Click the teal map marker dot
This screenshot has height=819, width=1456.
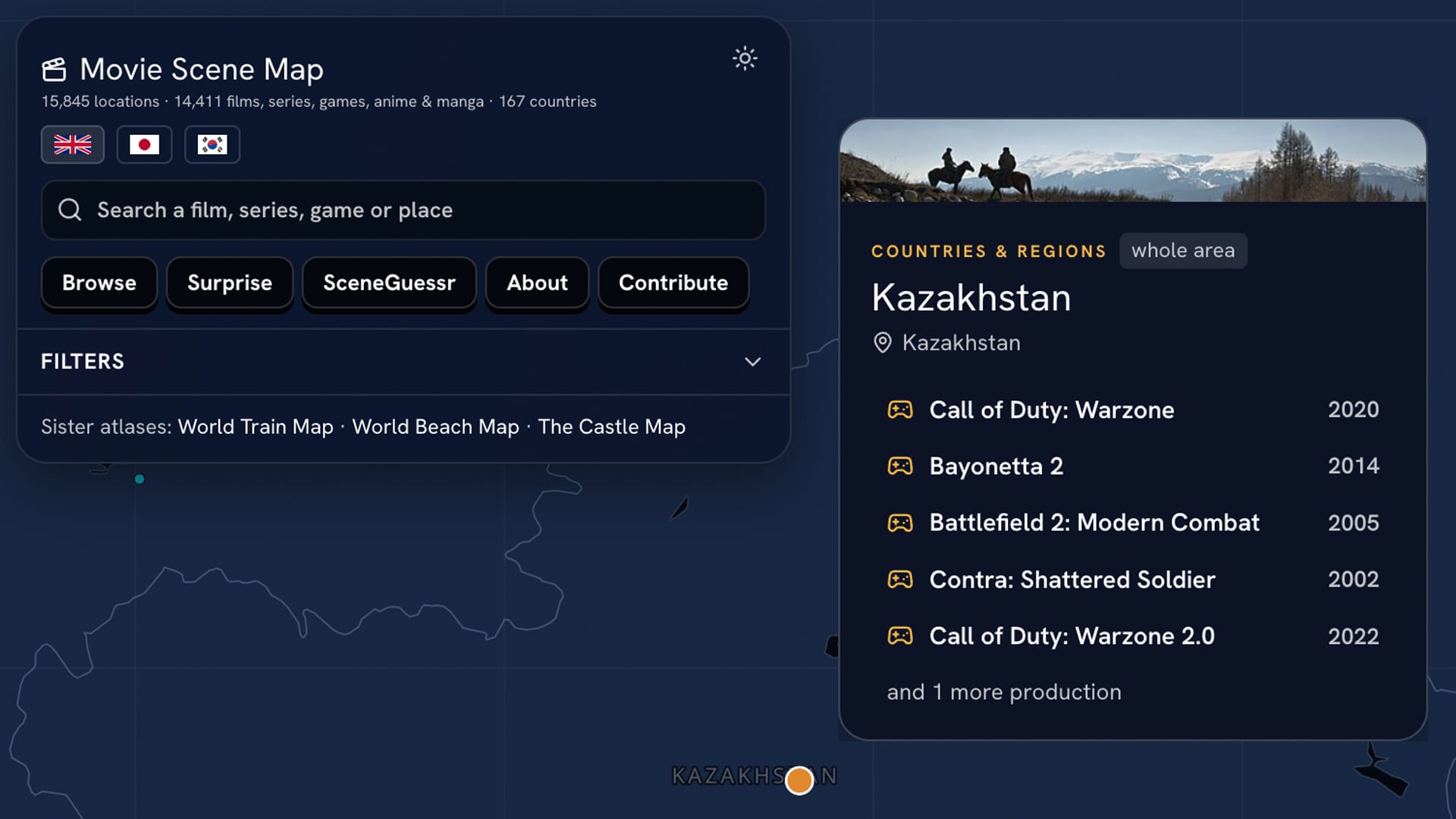point(140,479)
